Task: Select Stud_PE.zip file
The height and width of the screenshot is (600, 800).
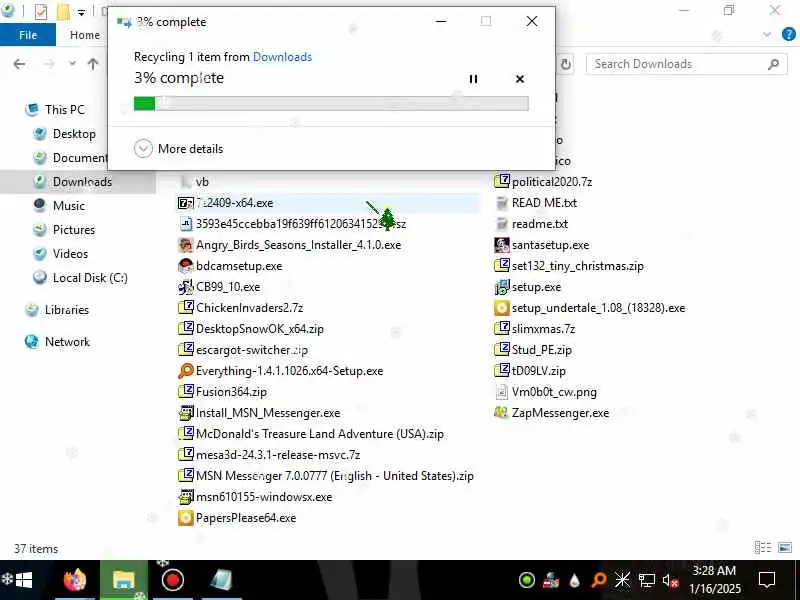Action: pos(533,349)
